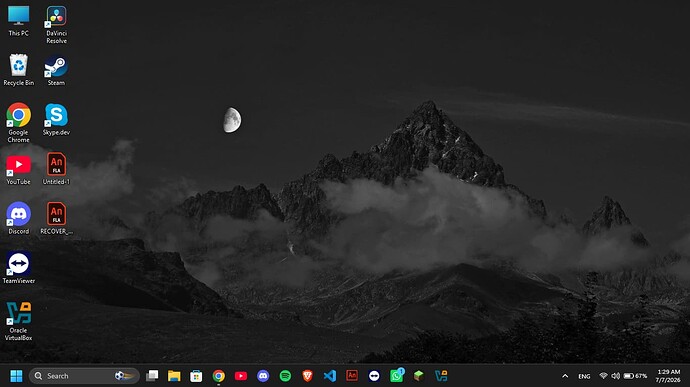Launch Steam from the desktop
This screenshot has height=387, width=690.
point(56,70)
